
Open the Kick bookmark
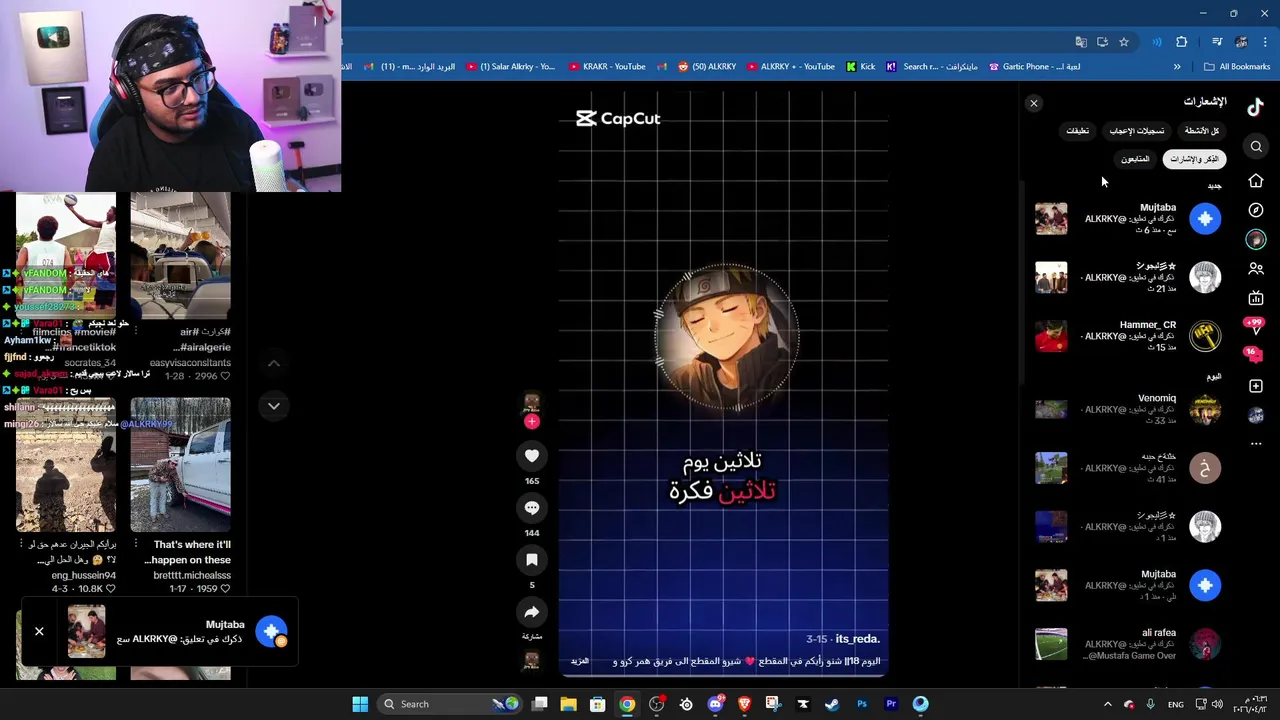860,67
